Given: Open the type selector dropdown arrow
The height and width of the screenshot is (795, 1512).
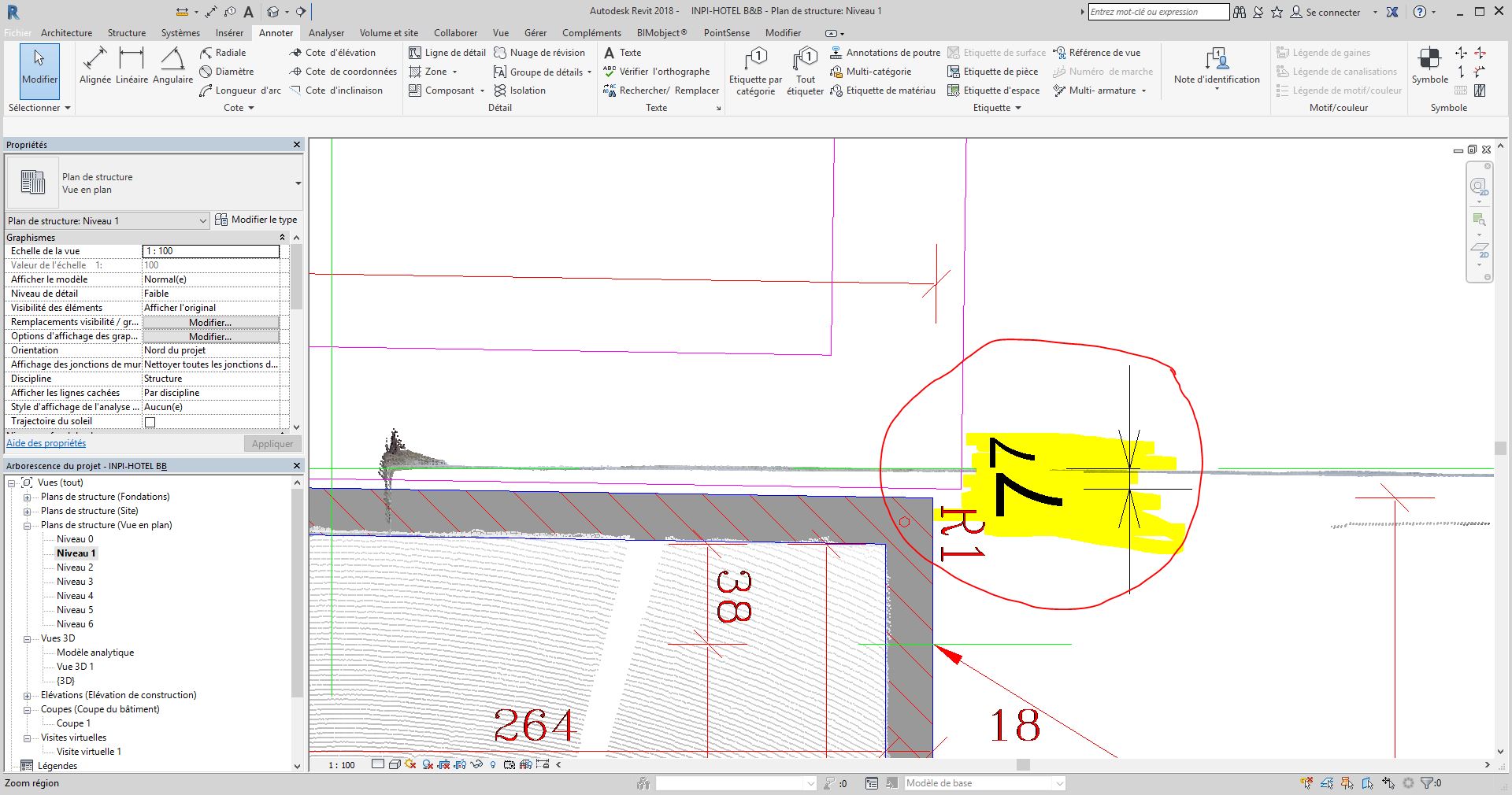Looking at the screenshot, I should (x=298, y=183).
